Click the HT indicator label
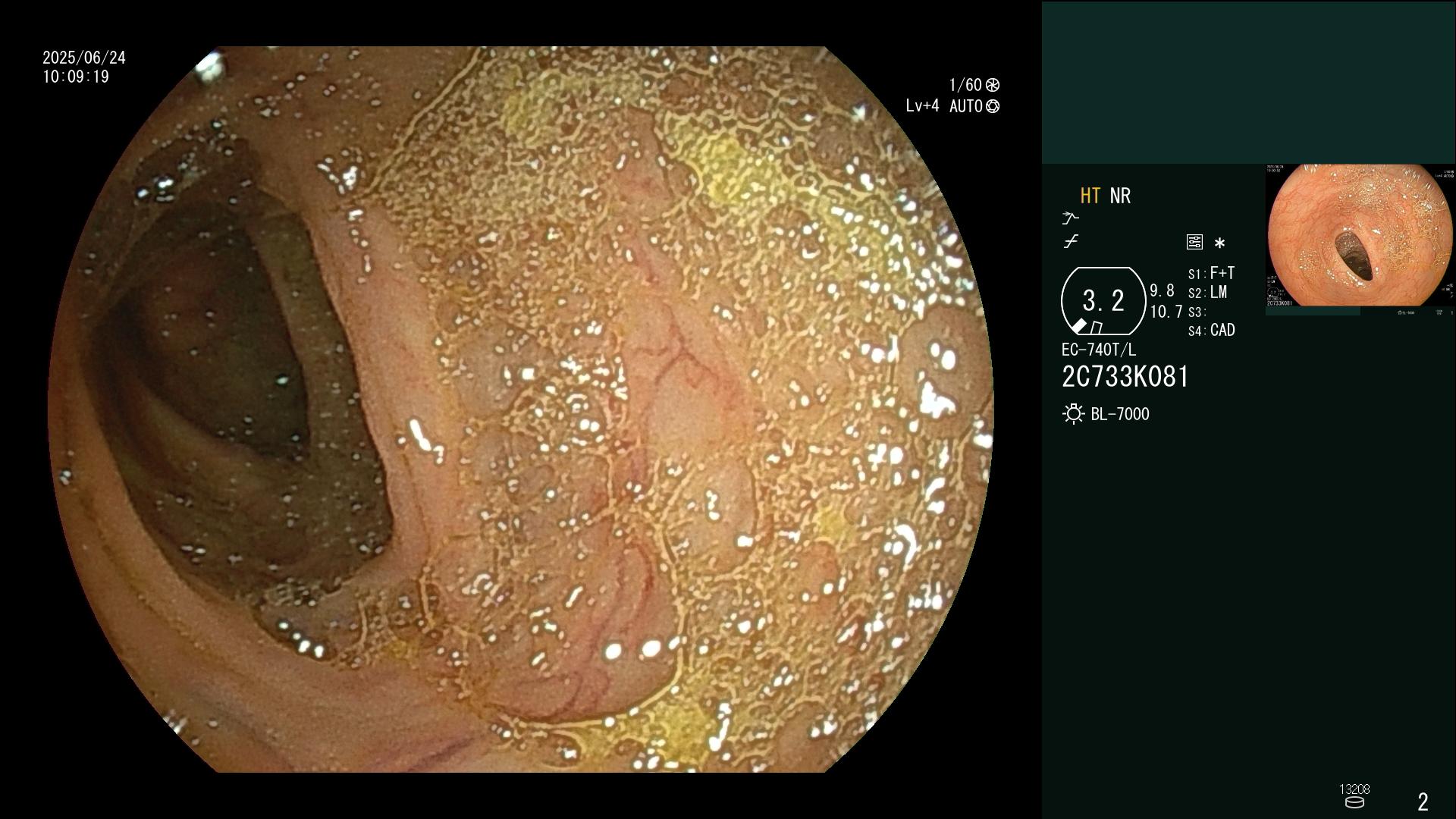The height and width of the screenshot is (819, 1456). 1090,196
